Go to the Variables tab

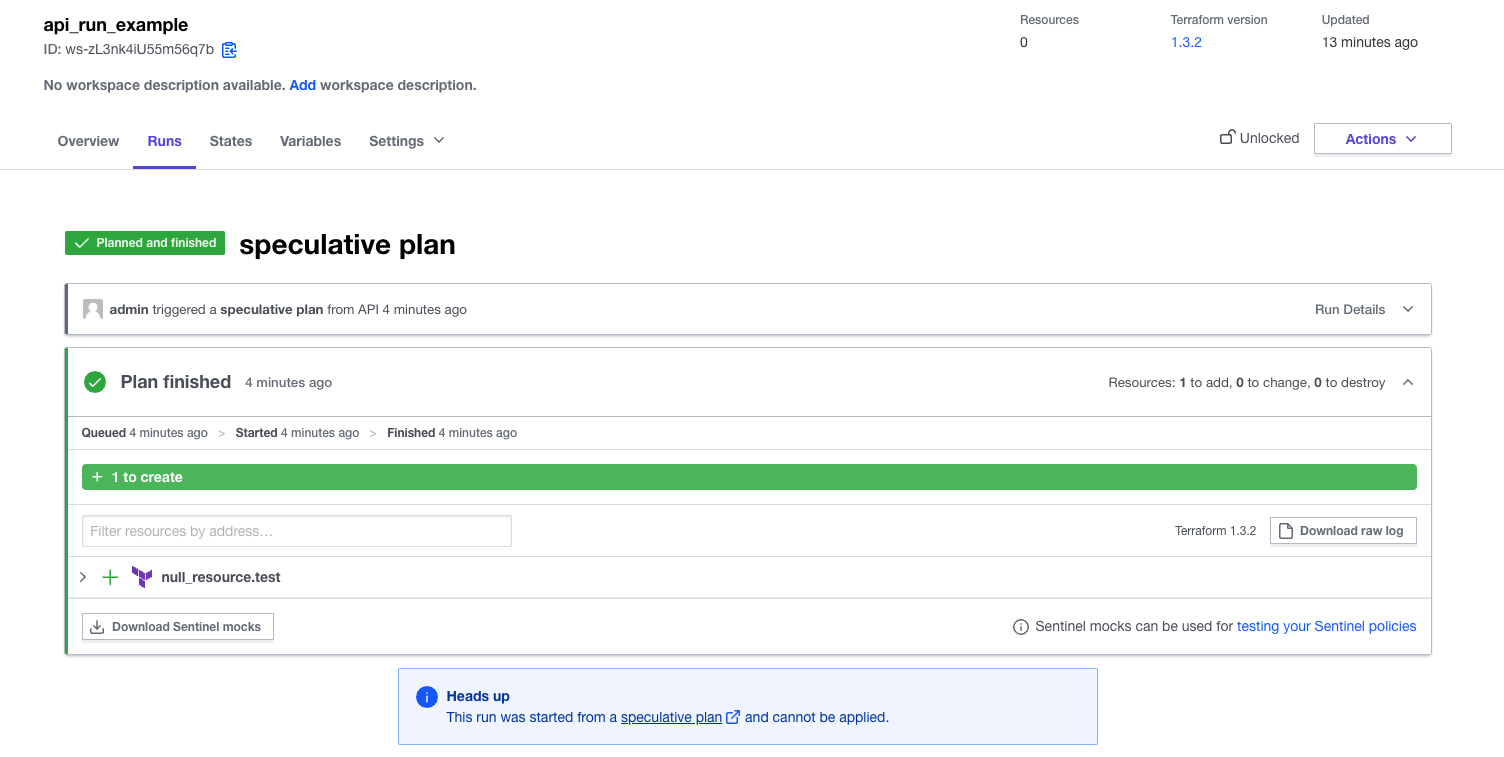click(x=310, y=141)
